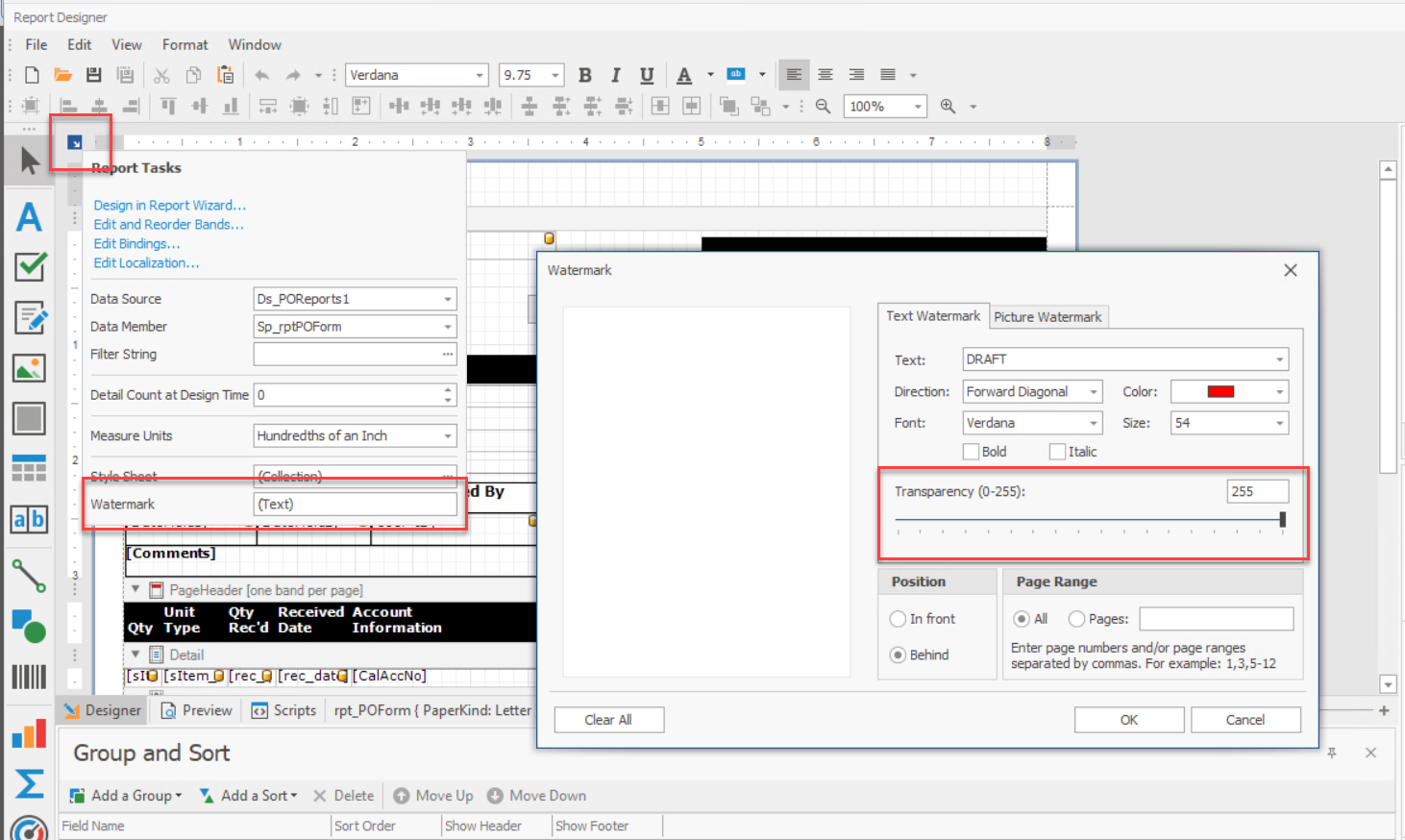Select the In front position option
Image resolution: width=1405 pixels, height=840 pixels.
[899, 619]
